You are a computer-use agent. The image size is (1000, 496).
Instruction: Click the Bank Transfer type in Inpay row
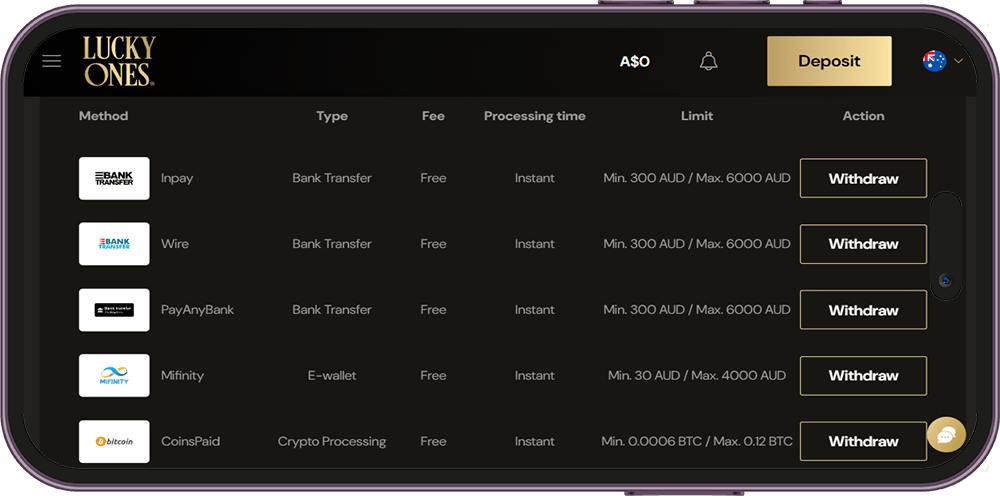point(332,179)
